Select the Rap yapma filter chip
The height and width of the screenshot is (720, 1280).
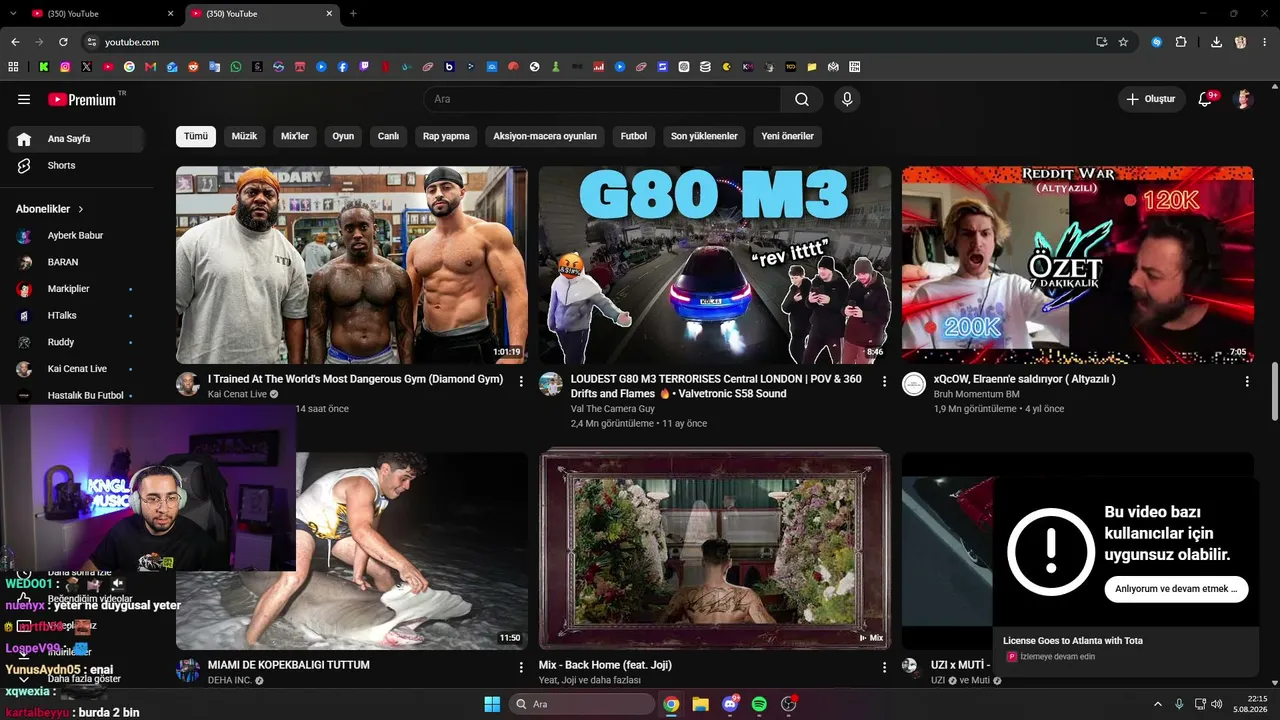click(x=446, y=136)
